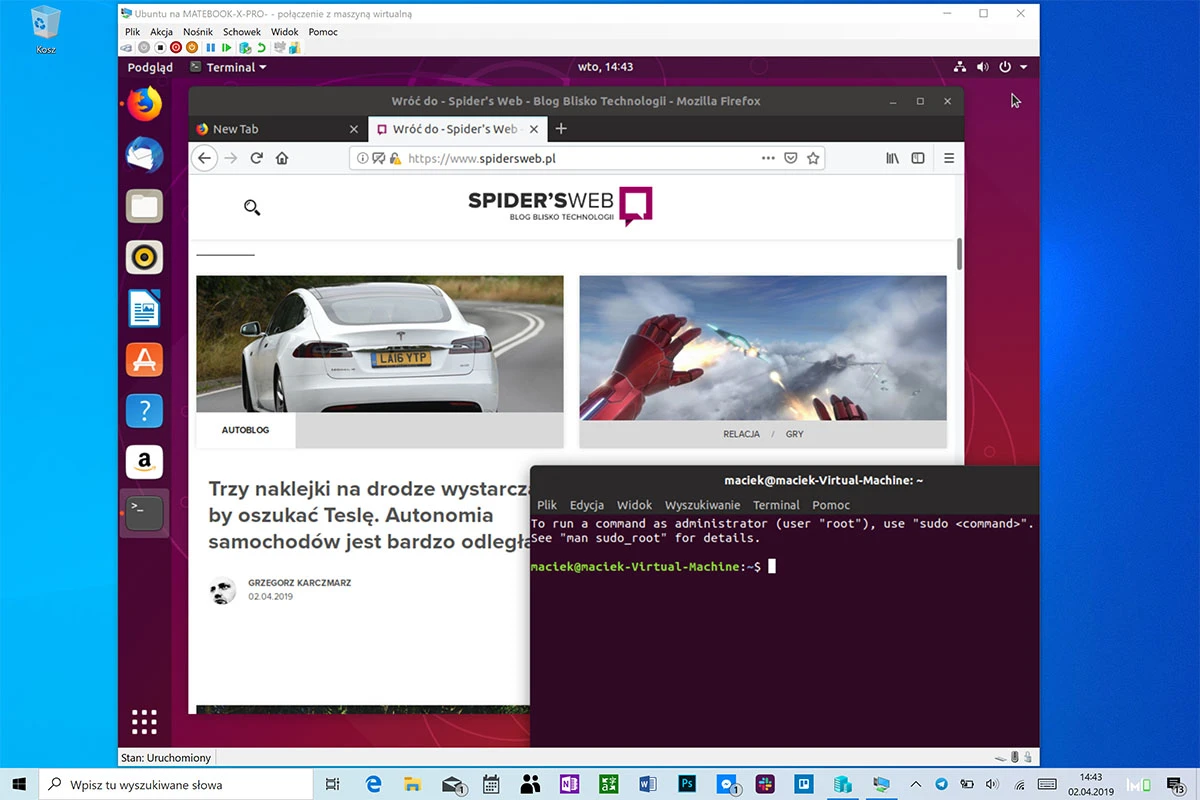Click the search magnifier on Spider's Web page
Screen dimensions: 1200x800
click(x=252, y=207)
